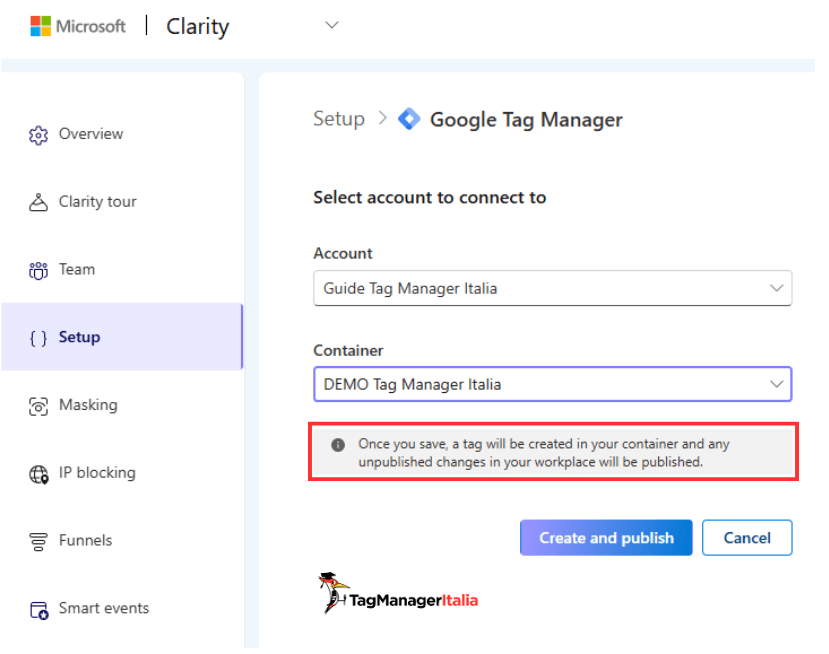This screenshot has width=829, height=654.
Task: Open Clarity tour in sidebar
Action: pos(97,201)
